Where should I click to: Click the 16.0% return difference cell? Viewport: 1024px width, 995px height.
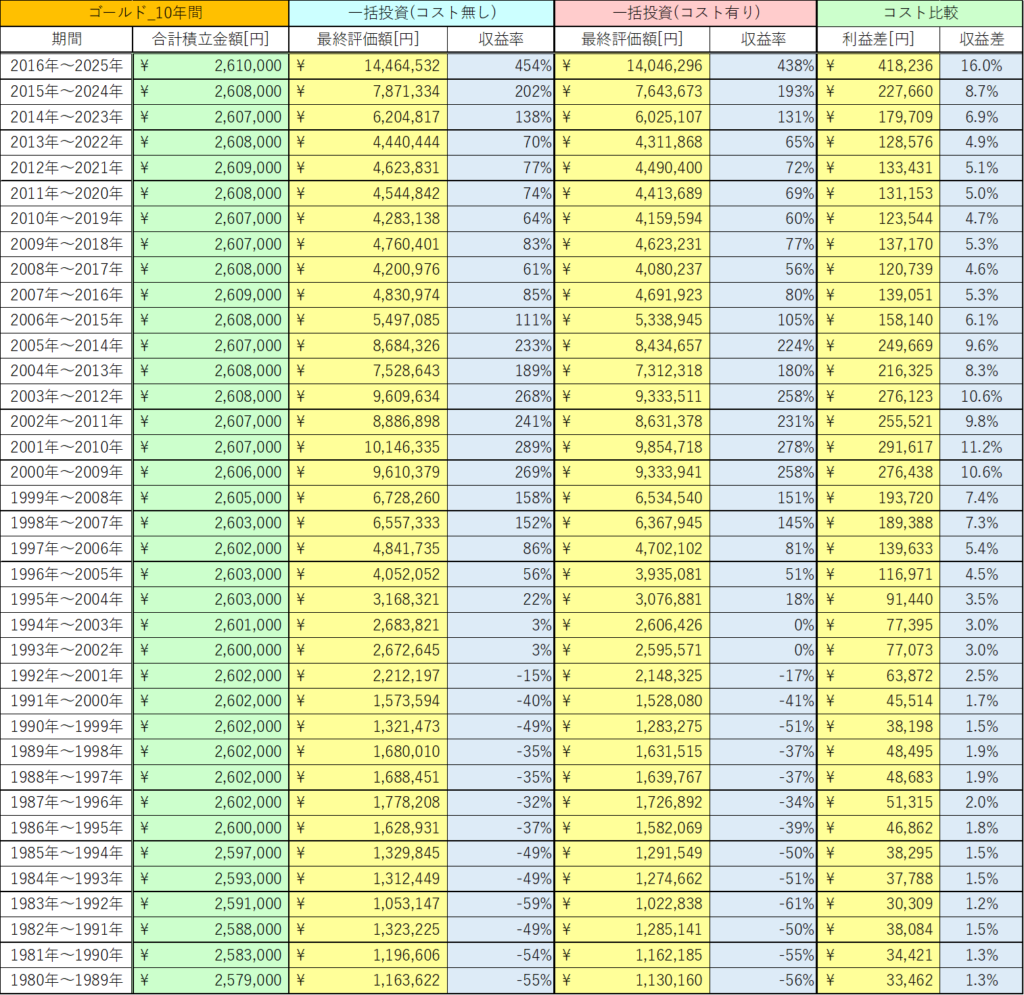pos(980,65)
